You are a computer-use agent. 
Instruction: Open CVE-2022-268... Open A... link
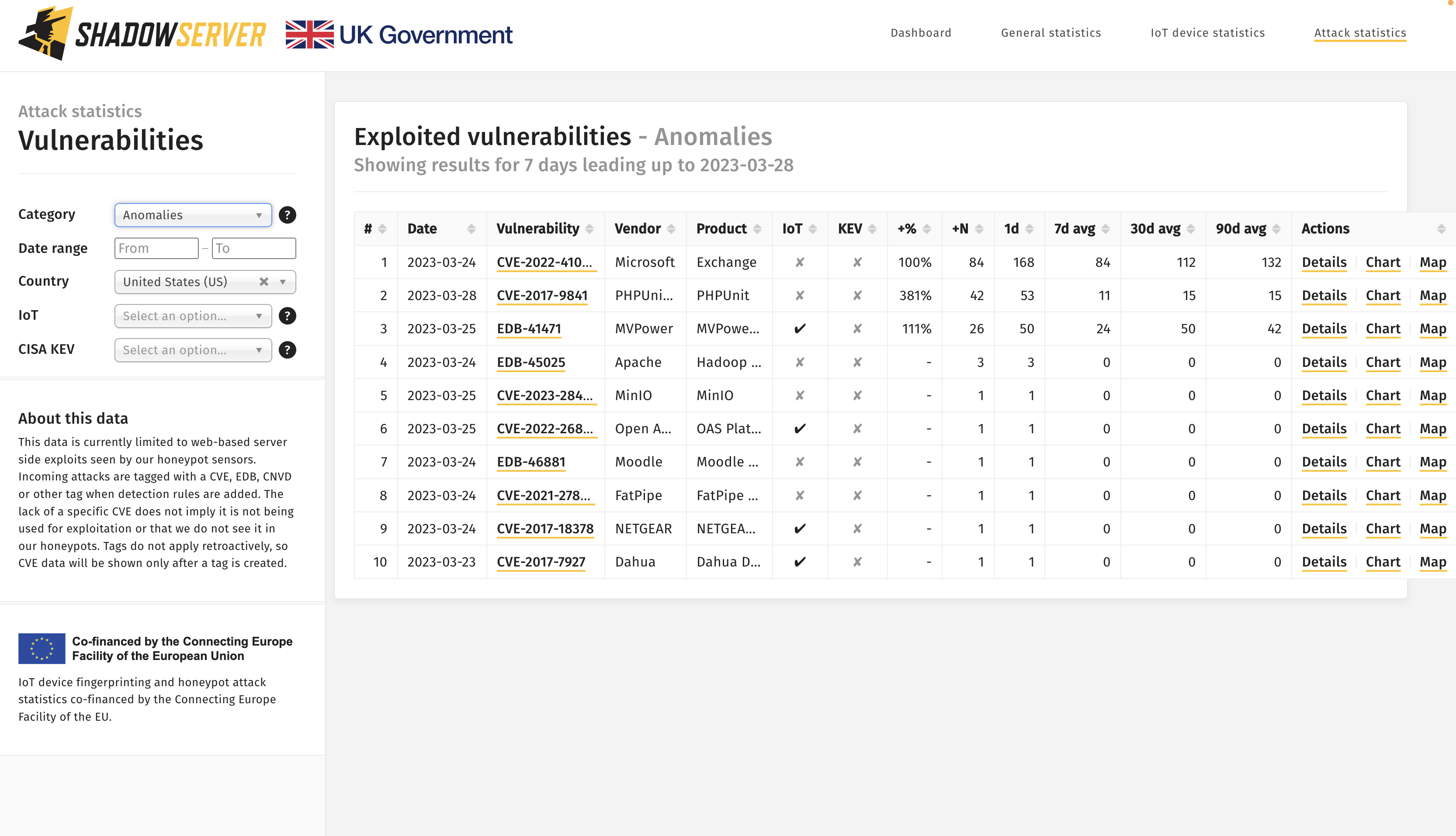click(x=546, y=429)
